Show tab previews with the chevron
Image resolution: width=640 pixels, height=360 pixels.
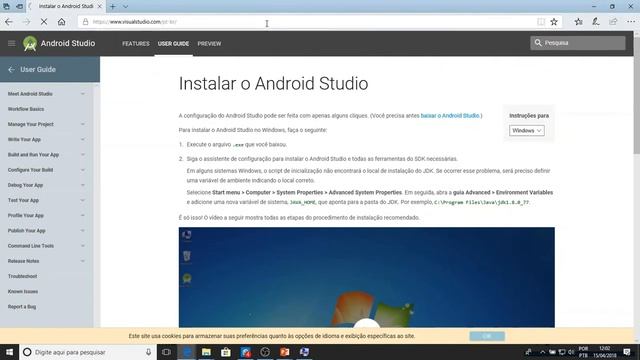(125, 7)
